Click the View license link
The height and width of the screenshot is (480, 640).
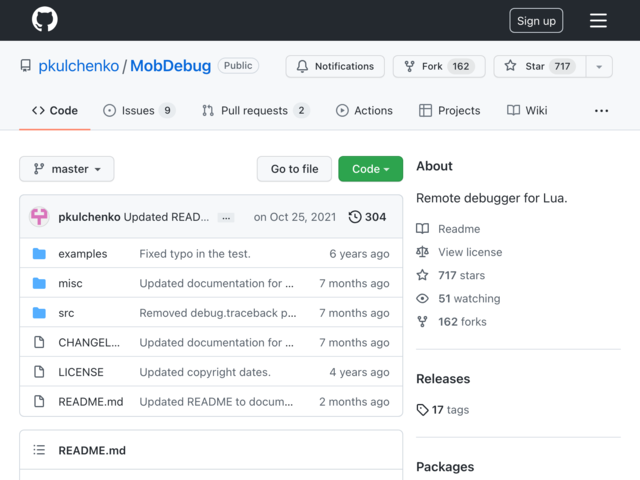[x=459, y=252]
